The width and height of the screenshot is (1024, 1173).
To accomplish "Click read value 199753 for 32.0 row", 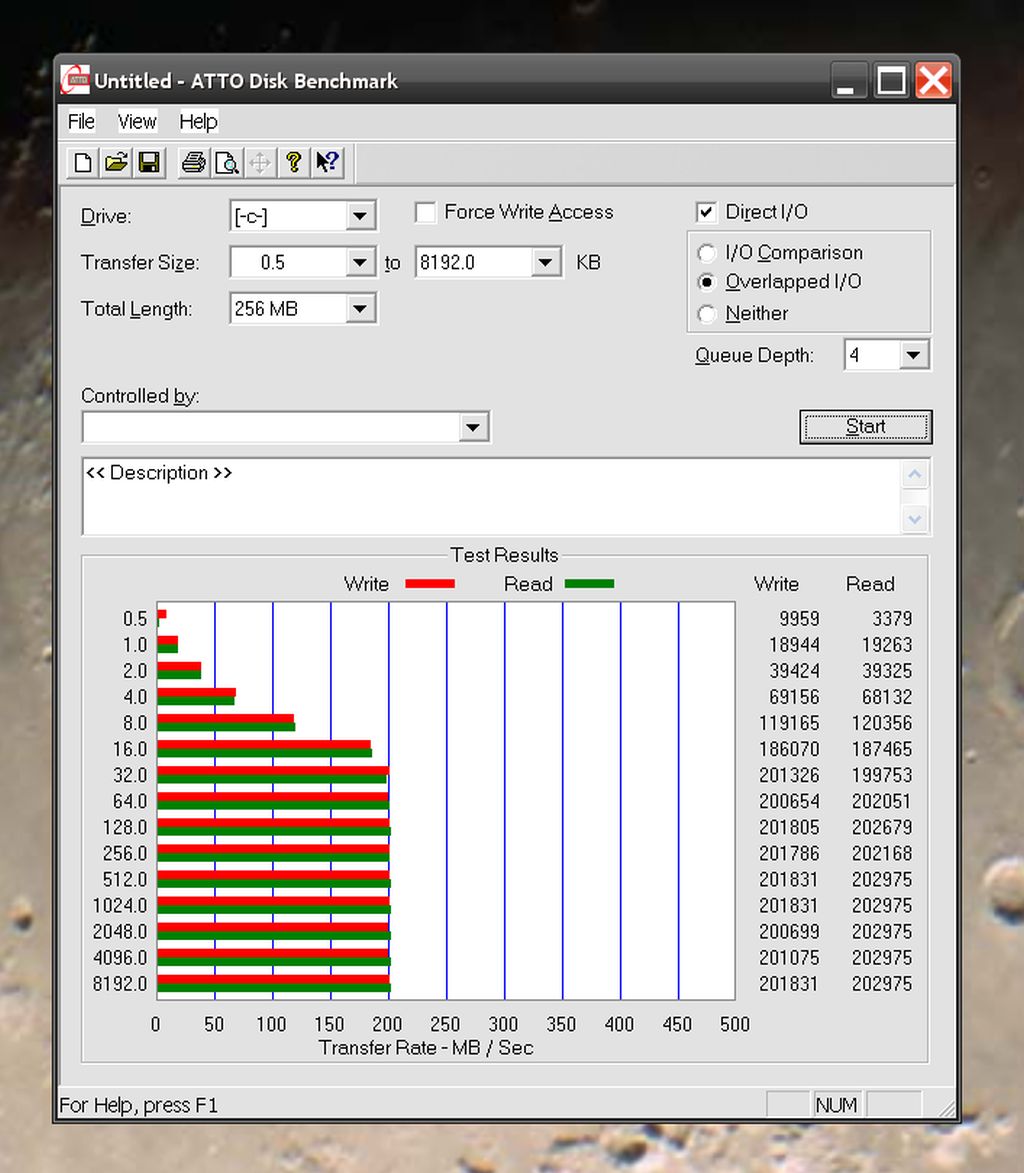I will (882, 776).
